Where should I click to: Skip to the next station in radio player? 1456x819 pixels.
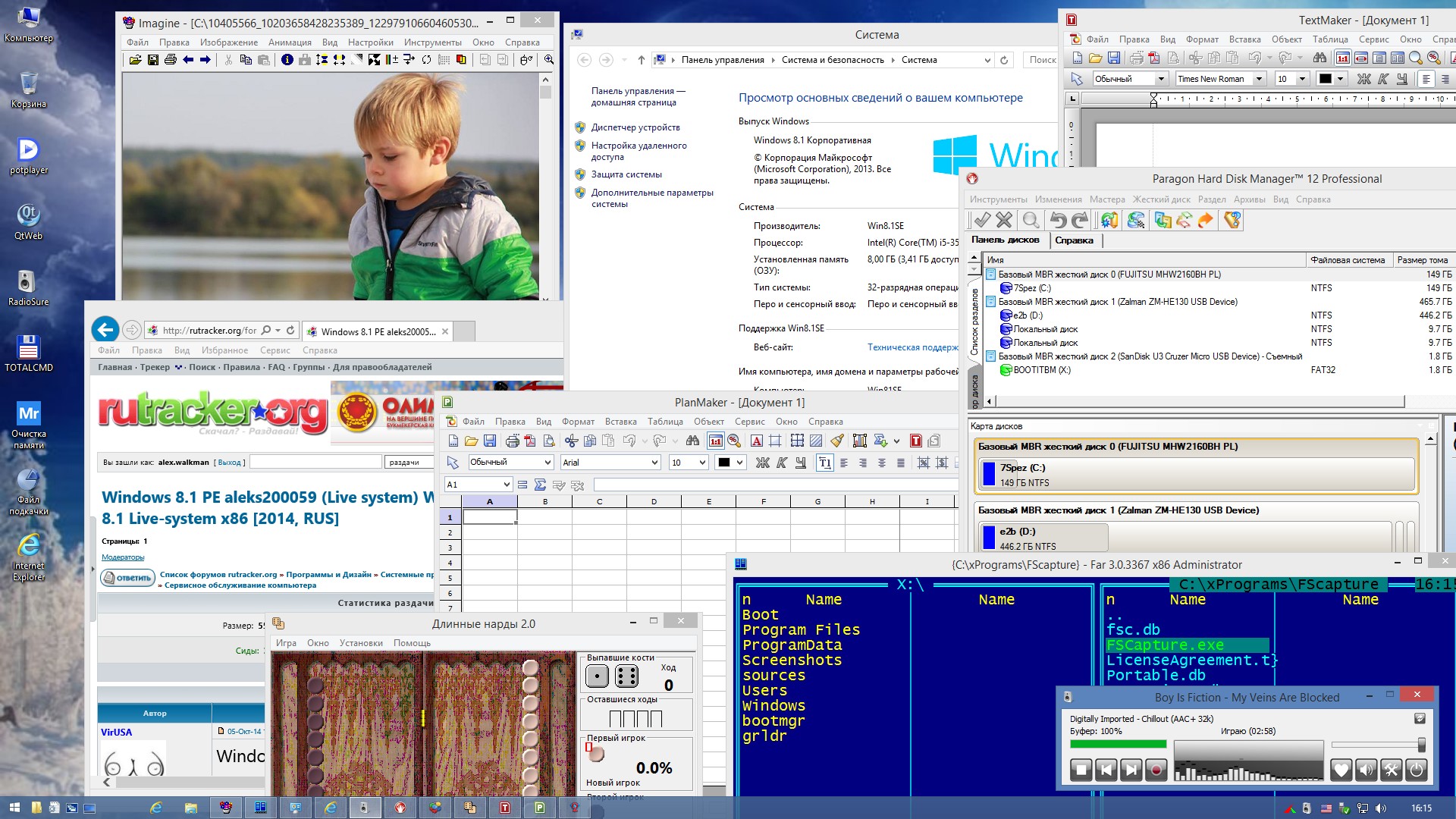click(1131, 770)
